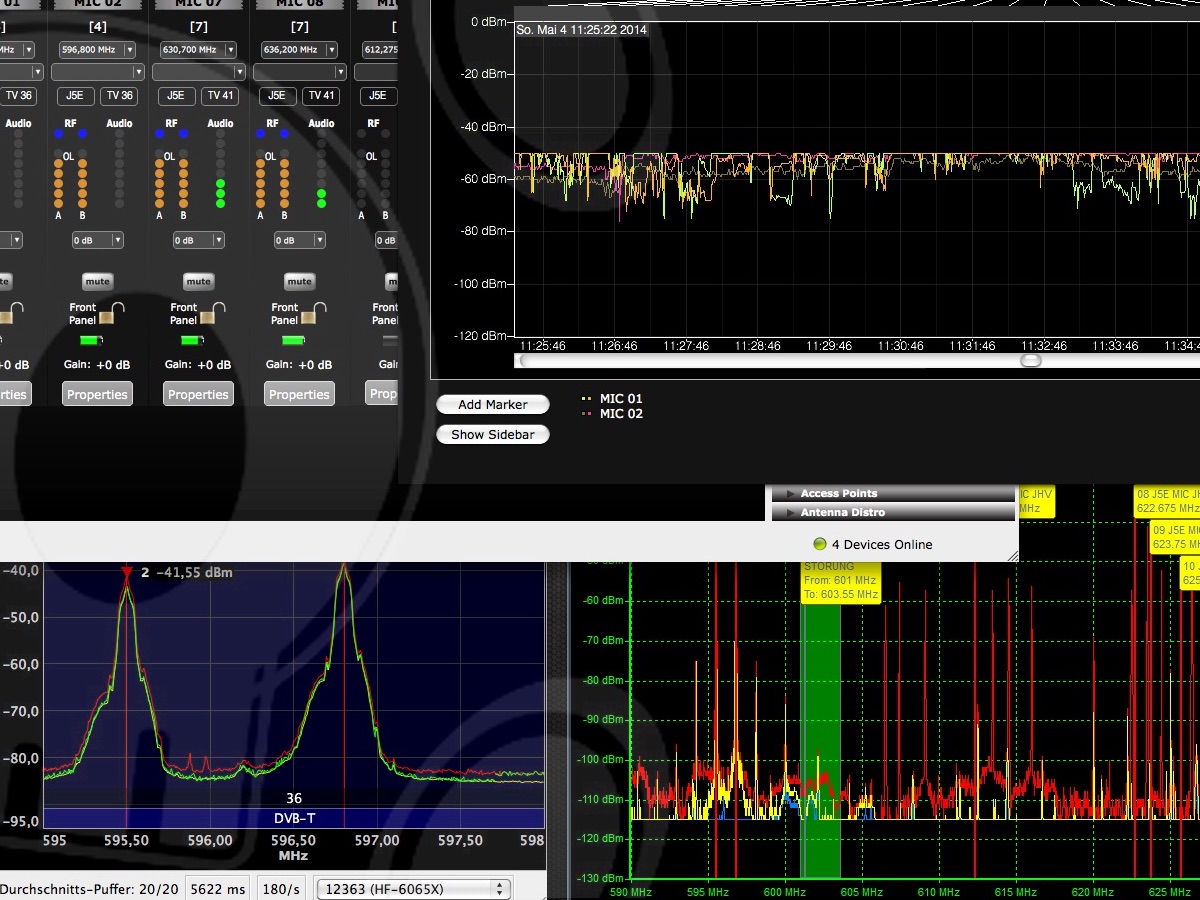
Task: Click J5E button in 612,275 channel strip
Action: (377, 96)
